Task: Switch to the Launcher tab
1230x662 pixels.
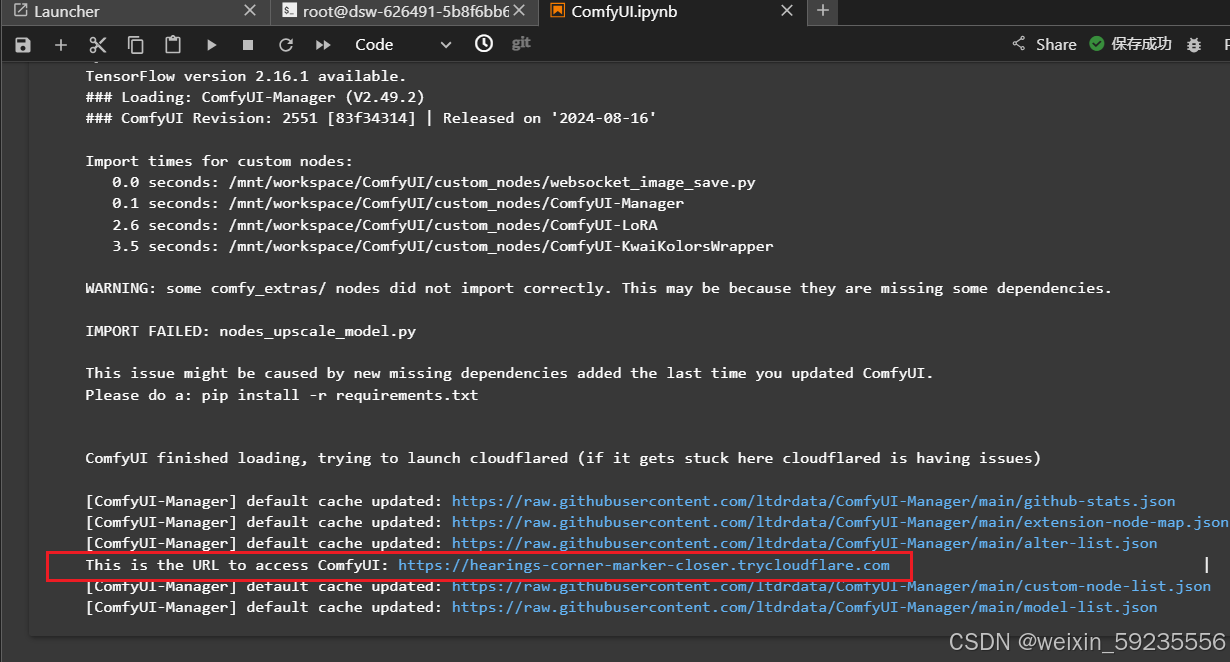Action: click(x=135, y=12)
